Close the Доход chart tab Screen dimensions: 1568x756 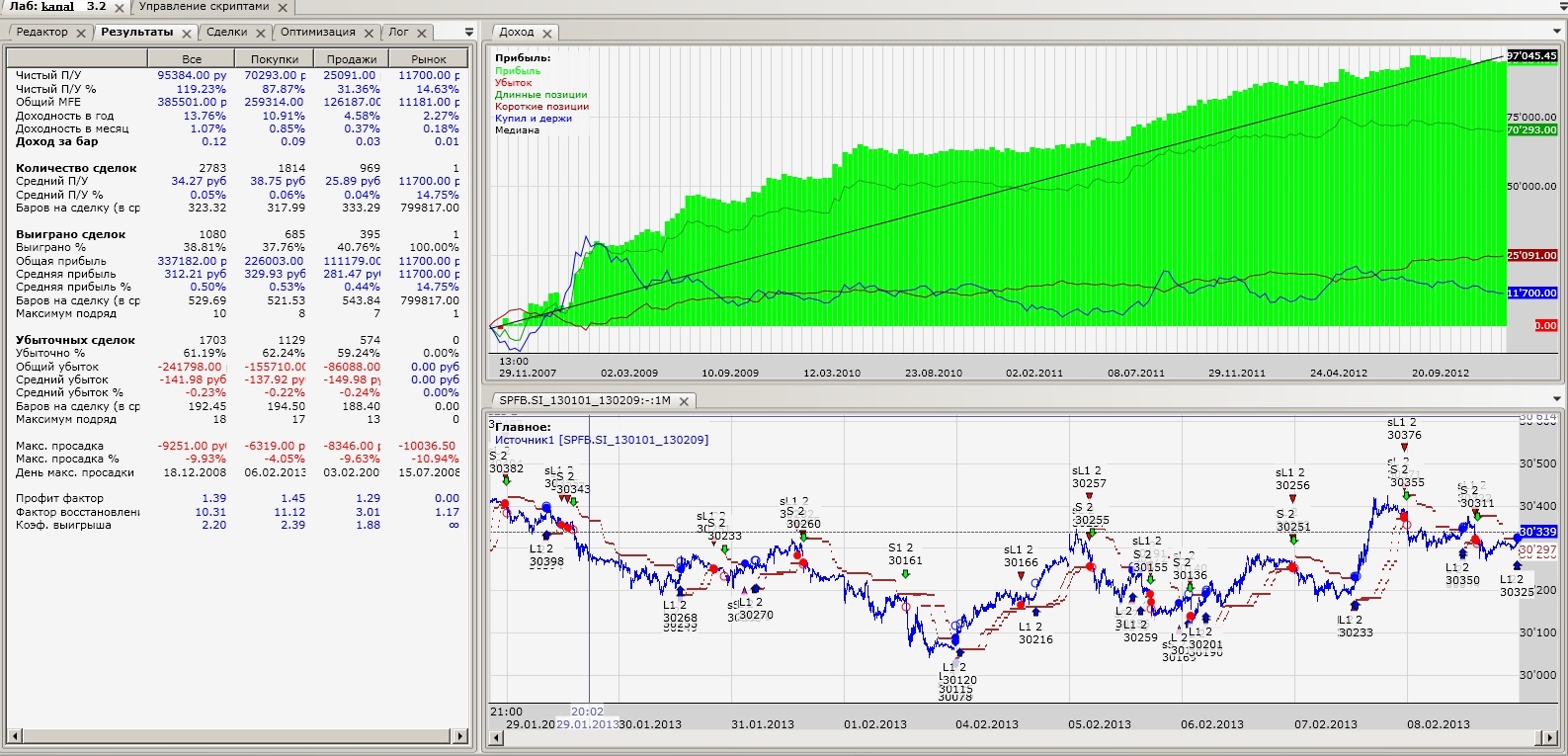tap(547, 33)
